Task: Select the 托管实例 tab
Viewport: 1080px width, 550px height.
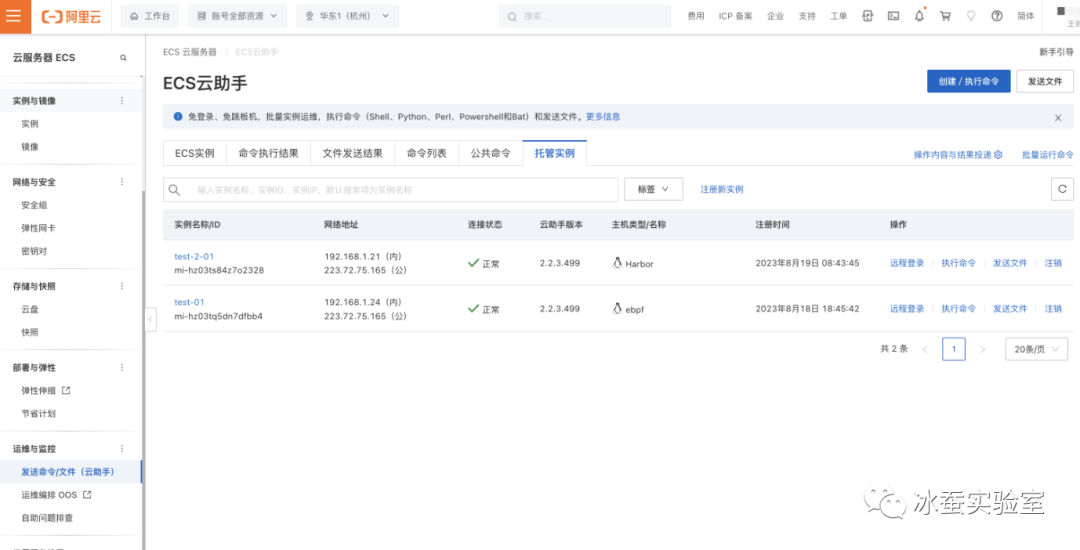Action: [x=554, y=153]
